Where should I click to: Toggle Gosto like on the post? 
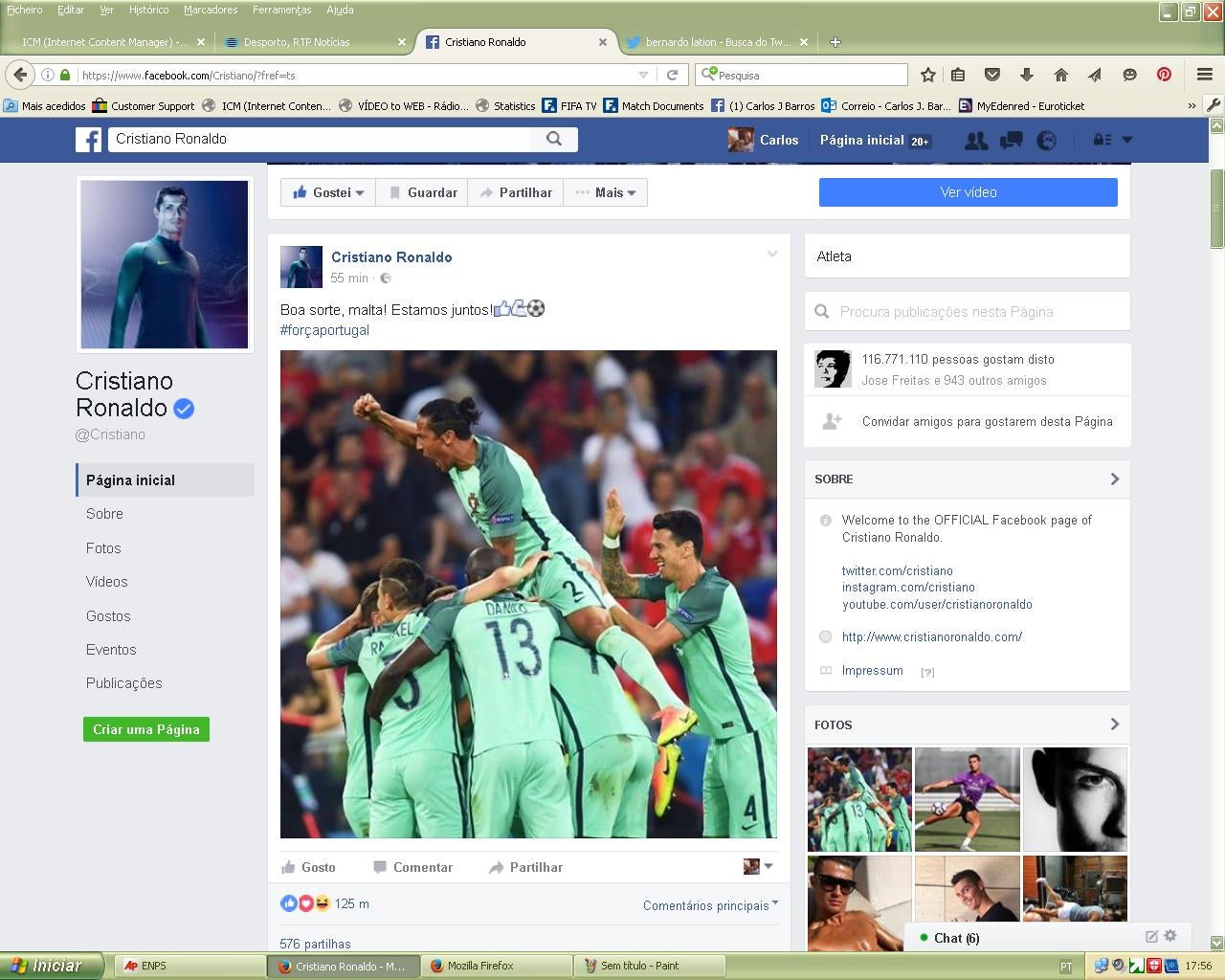point(308,867)
